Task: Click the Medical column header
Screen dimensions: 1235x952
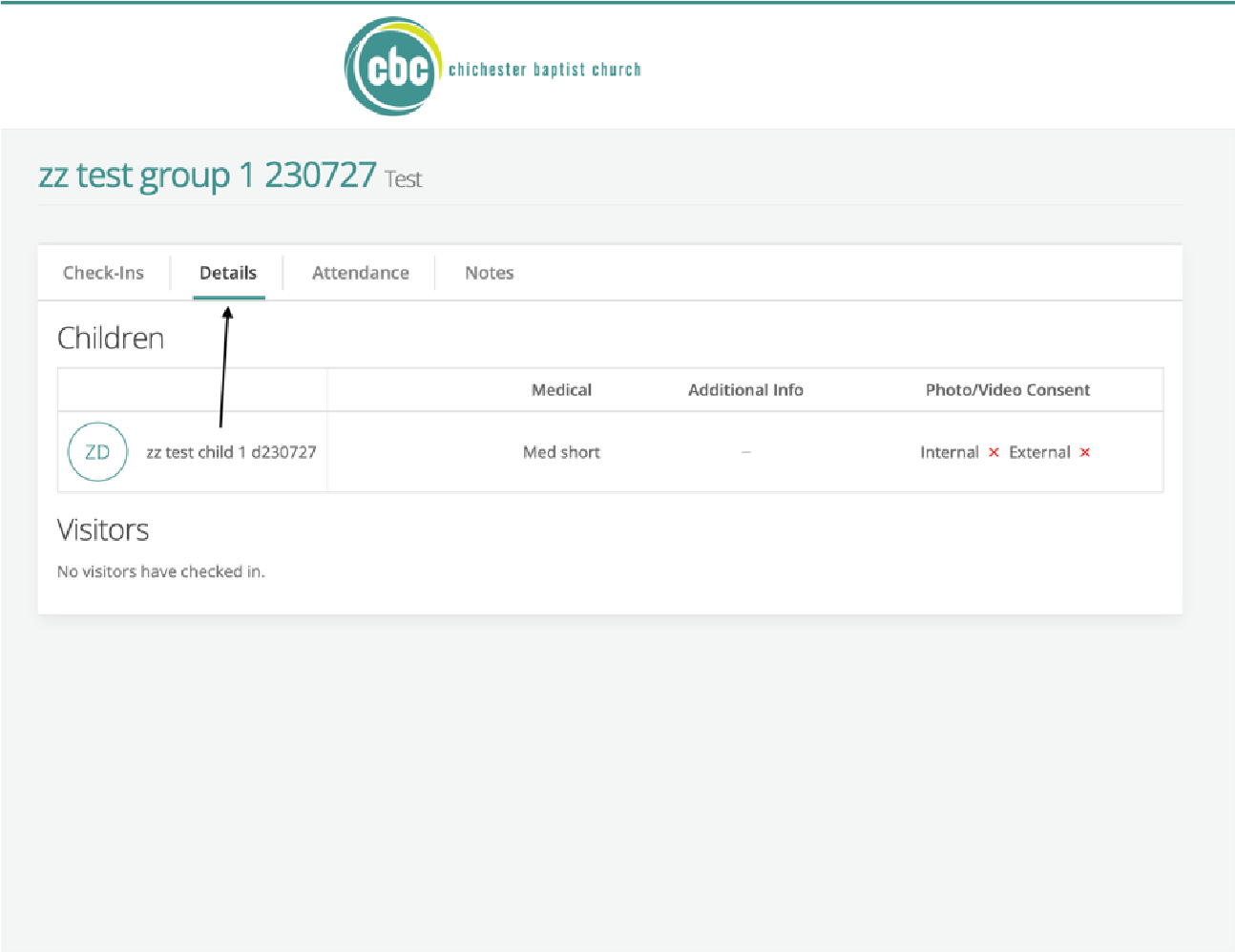Action: 561,390
